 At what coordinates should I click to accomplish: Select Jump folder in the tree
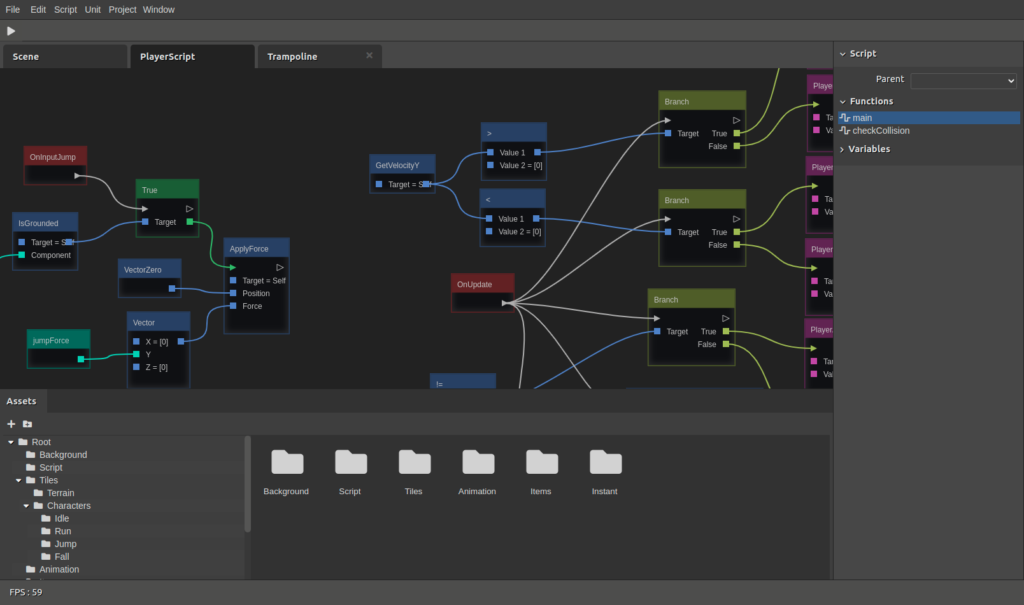tap(65, 544)
